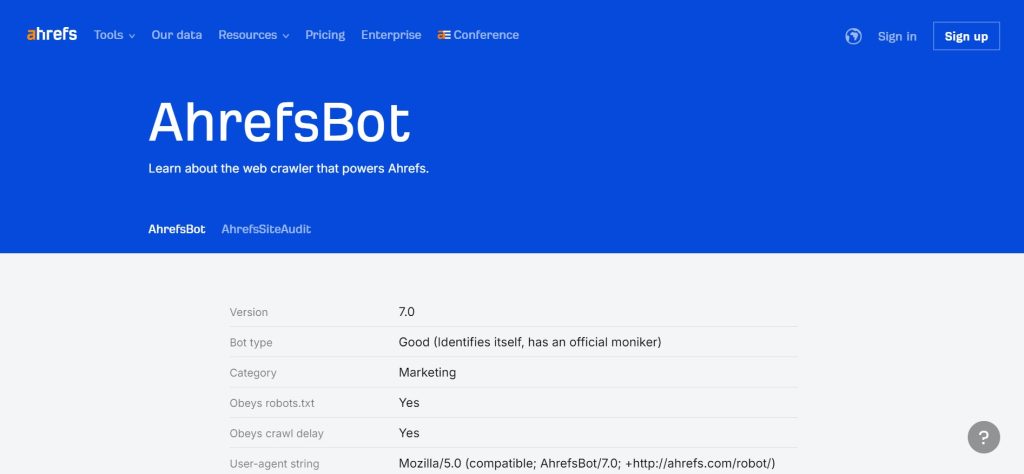Click the Obeys robots.txt row label
The image size is (1024, 474).
pos(265,403)
